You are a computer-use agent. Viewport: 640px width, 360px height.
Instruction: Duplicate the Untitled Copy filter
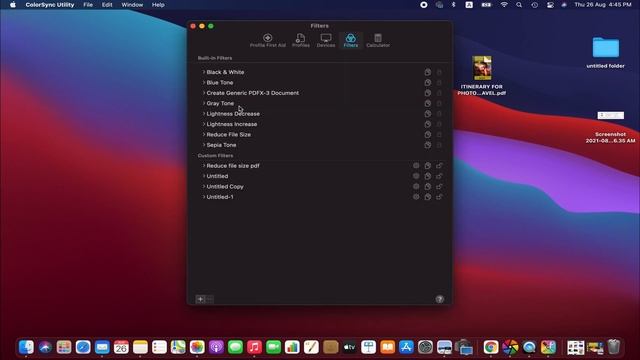(x=427, y=187)
